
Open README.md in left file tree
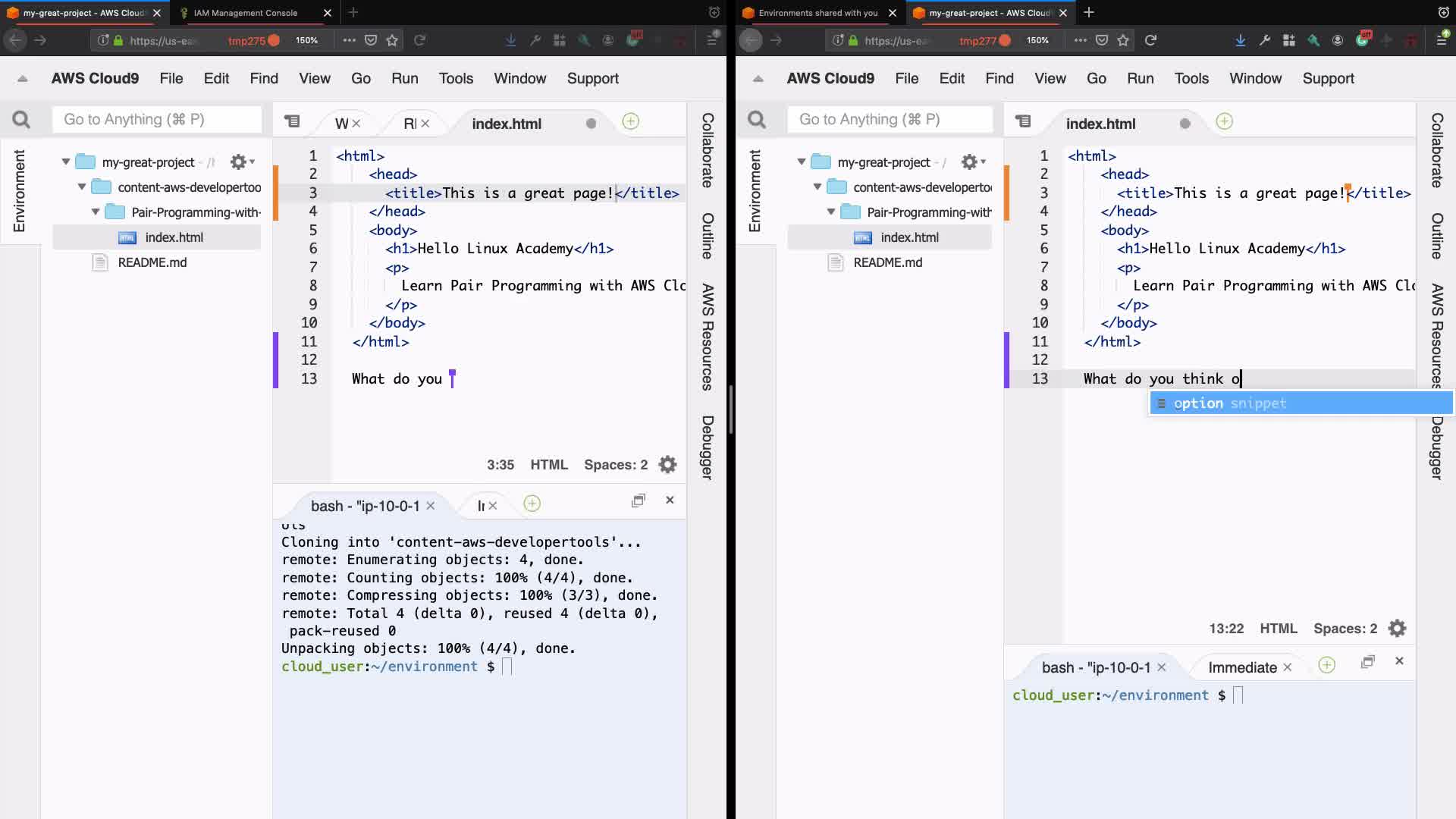(152, 262)
